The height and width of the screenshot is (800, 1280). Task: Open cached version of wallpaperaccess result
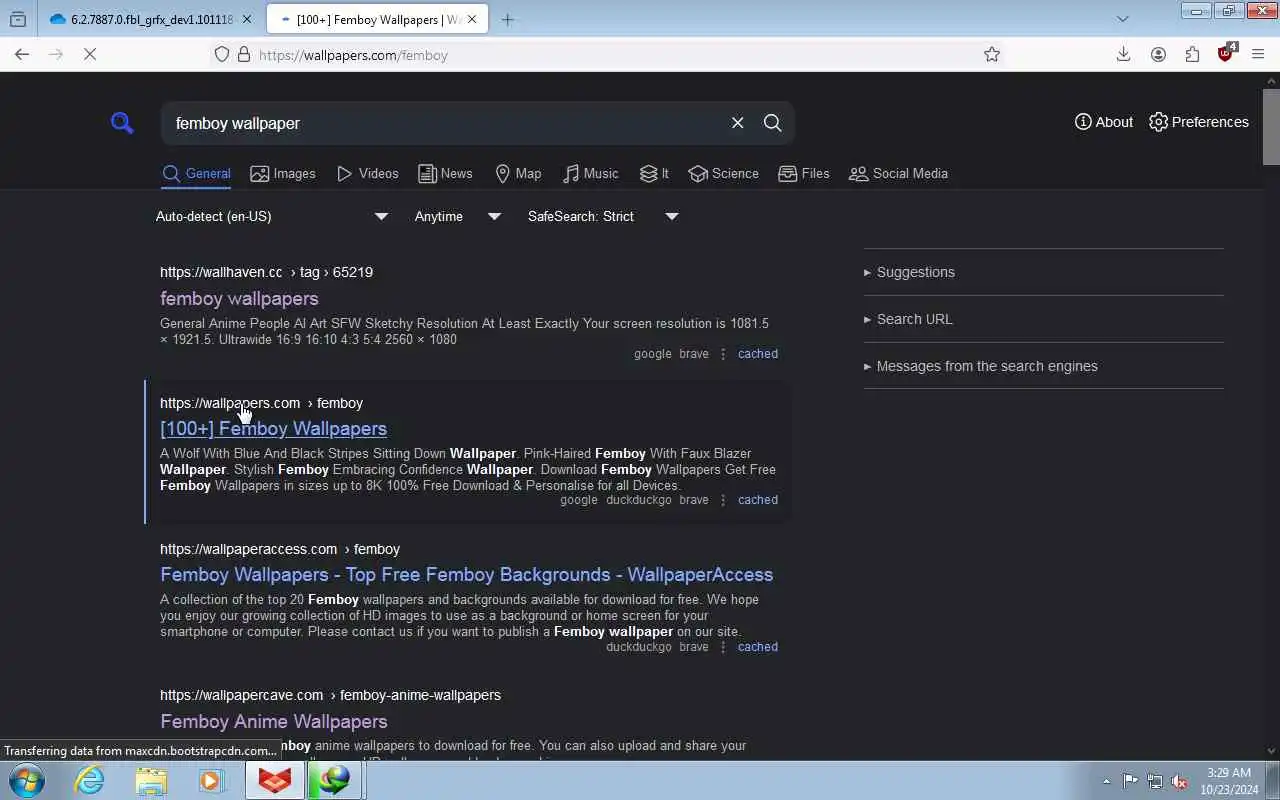(757, 647)
